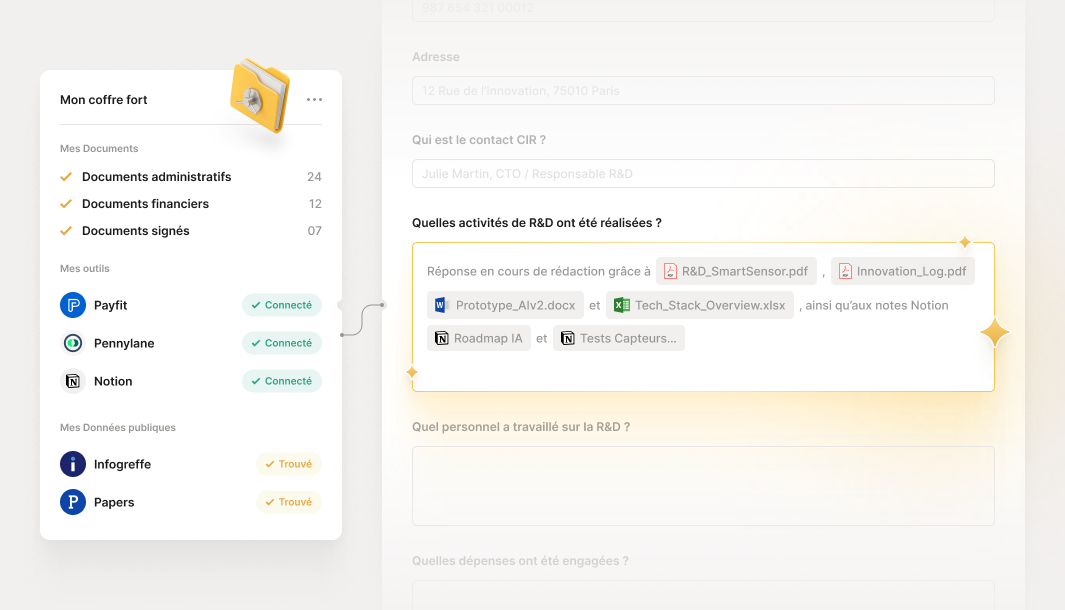Click the R&D personnel answer text area
The height and width of the screenshot is (610, 1065).
click(x=703, y=486)
